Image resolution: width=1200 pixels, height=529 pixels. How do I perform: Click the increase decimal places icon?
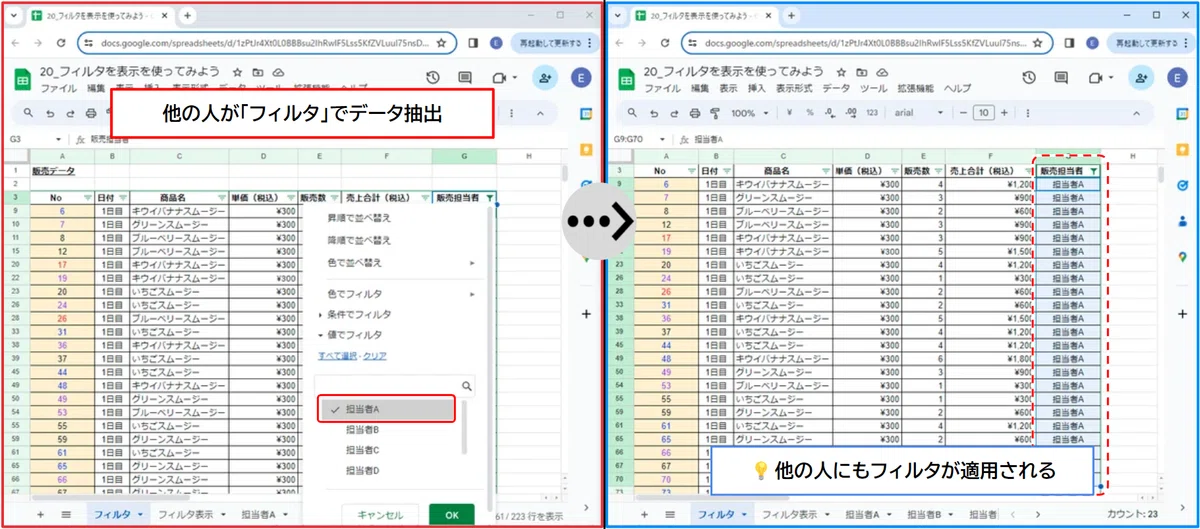pyautogui.click(x=851, y=113)
